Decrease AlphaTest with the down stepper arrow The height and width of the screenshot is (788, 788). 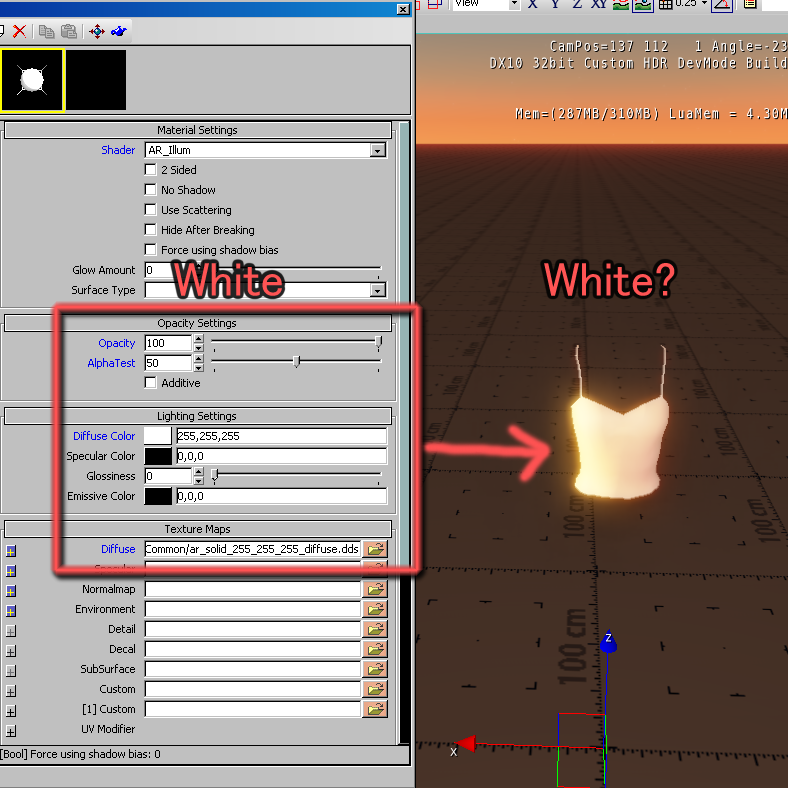coord(199,367)
